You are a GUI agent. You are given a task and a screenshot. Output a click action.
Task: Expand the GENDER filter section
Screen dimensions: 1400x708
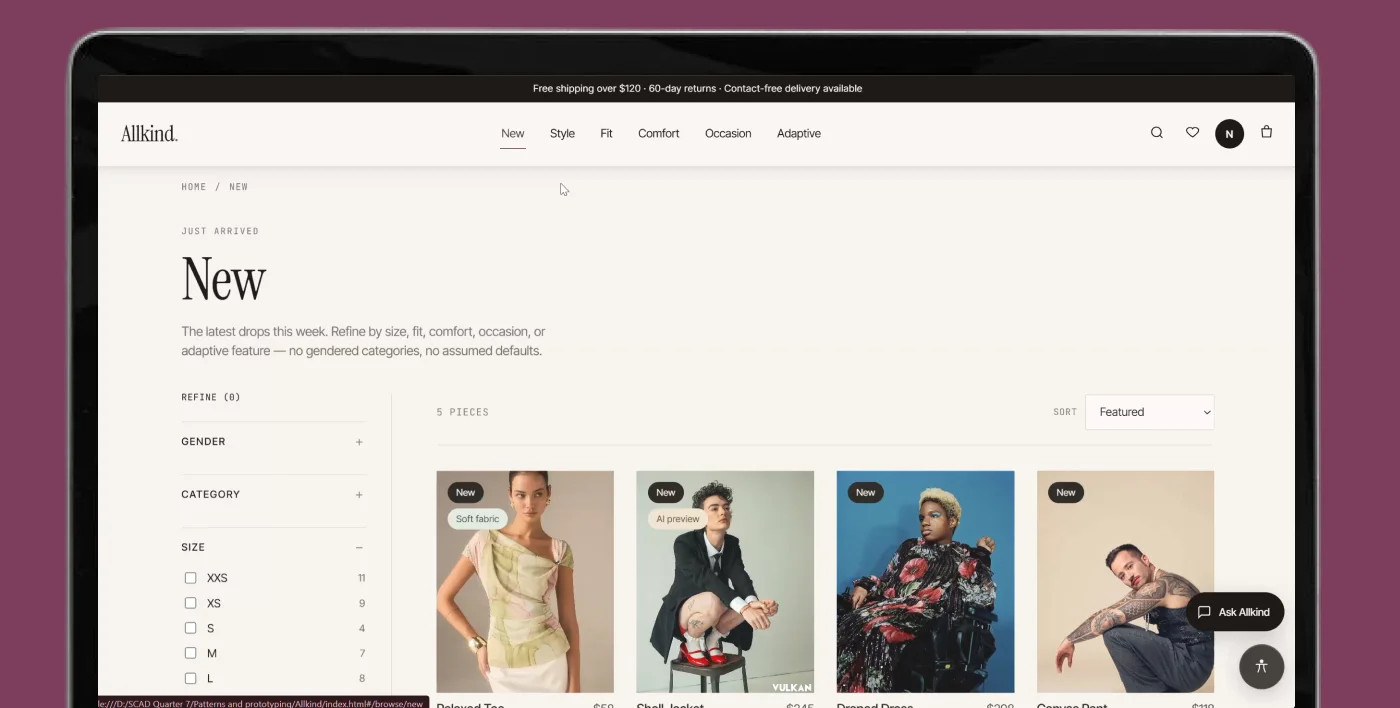click(273, 442)
